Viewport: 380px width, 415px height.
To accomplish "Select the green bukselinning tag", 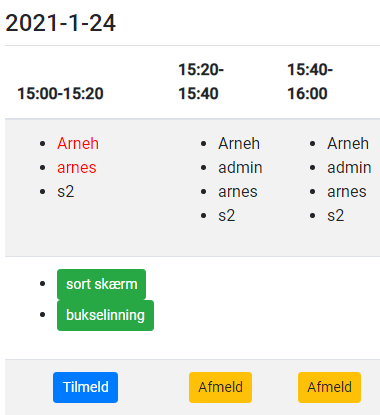I will 105,315.
